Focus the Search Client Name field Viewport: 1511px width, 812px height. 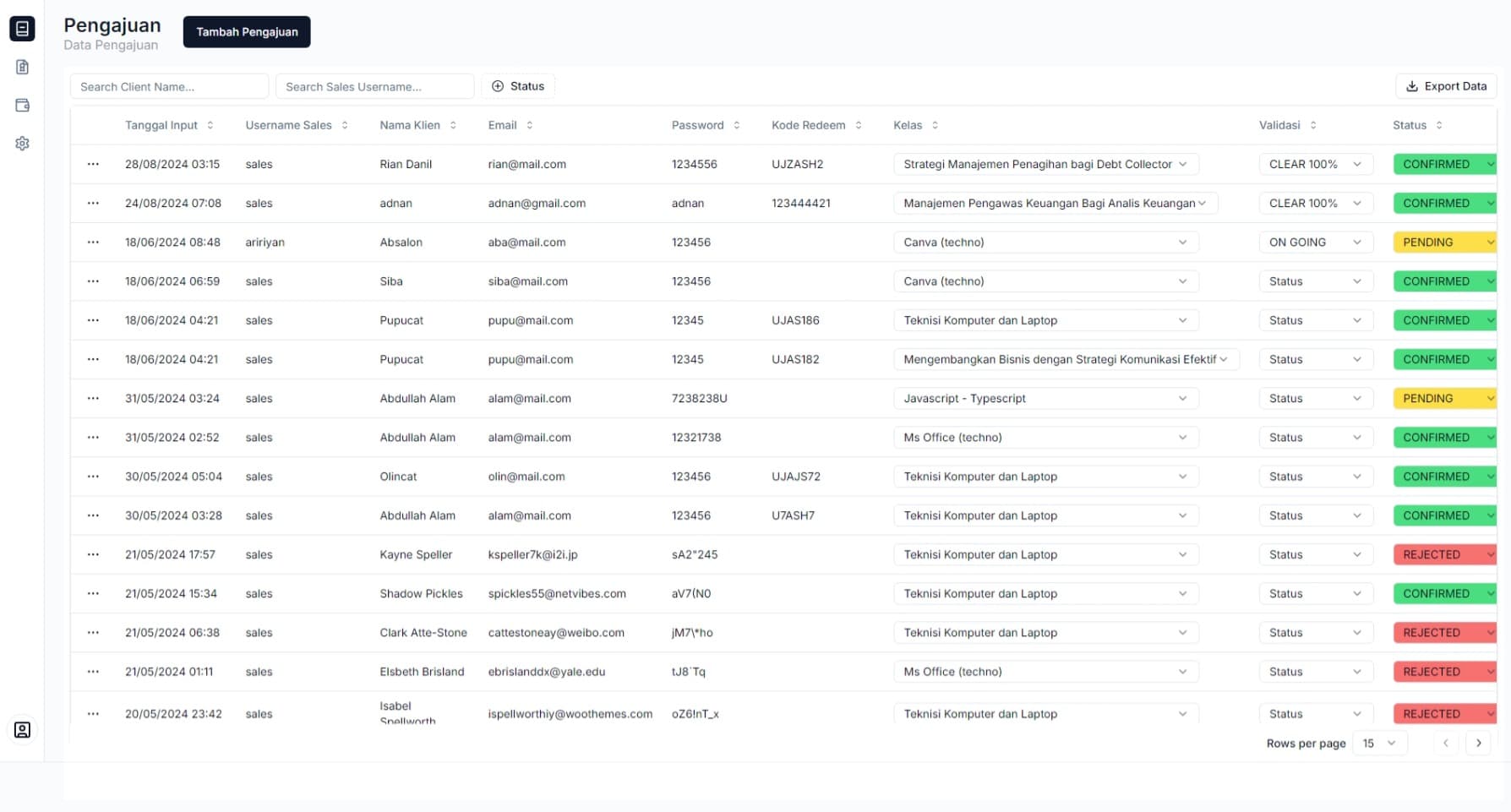169,86
